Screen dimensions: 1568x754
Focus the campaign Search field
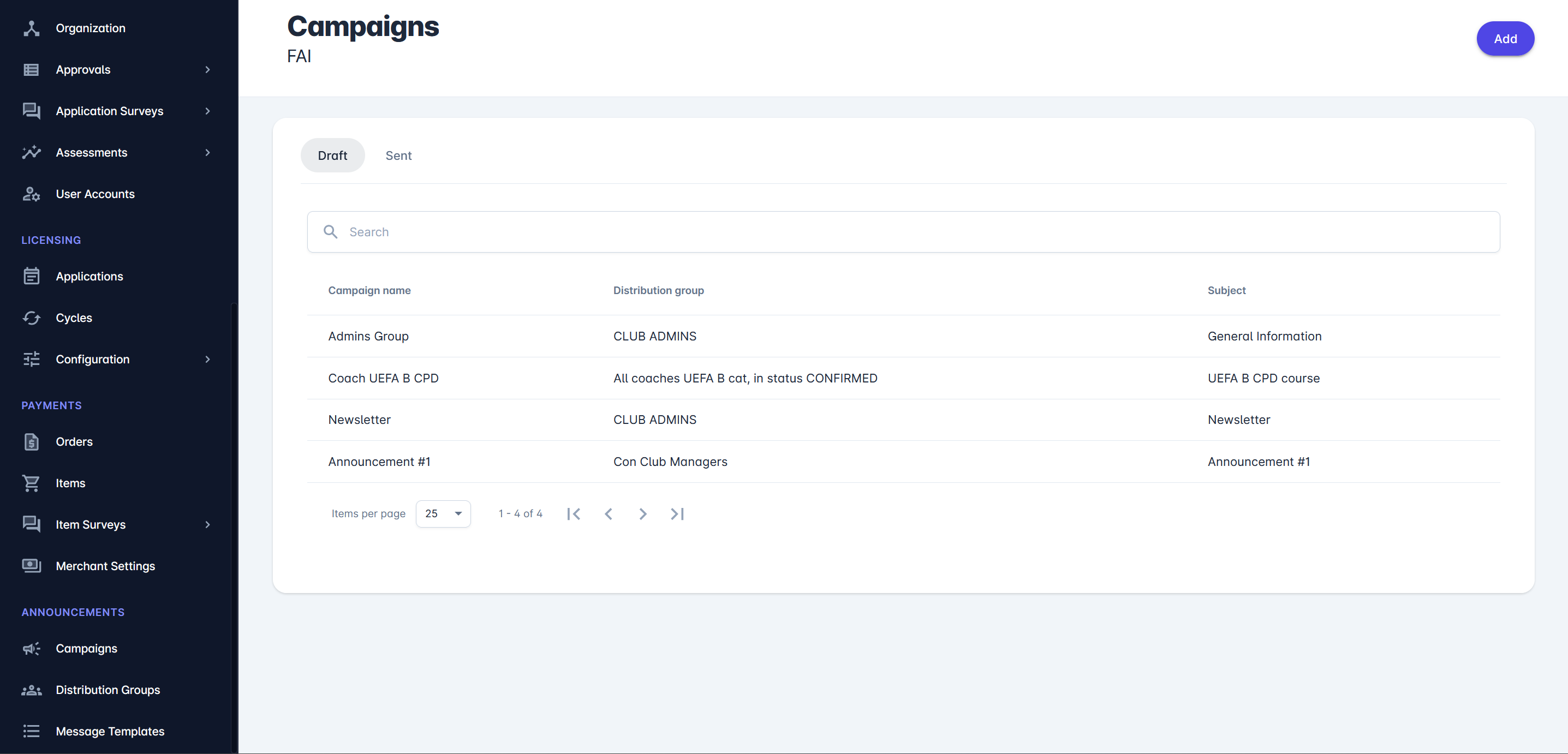point(903,232)
